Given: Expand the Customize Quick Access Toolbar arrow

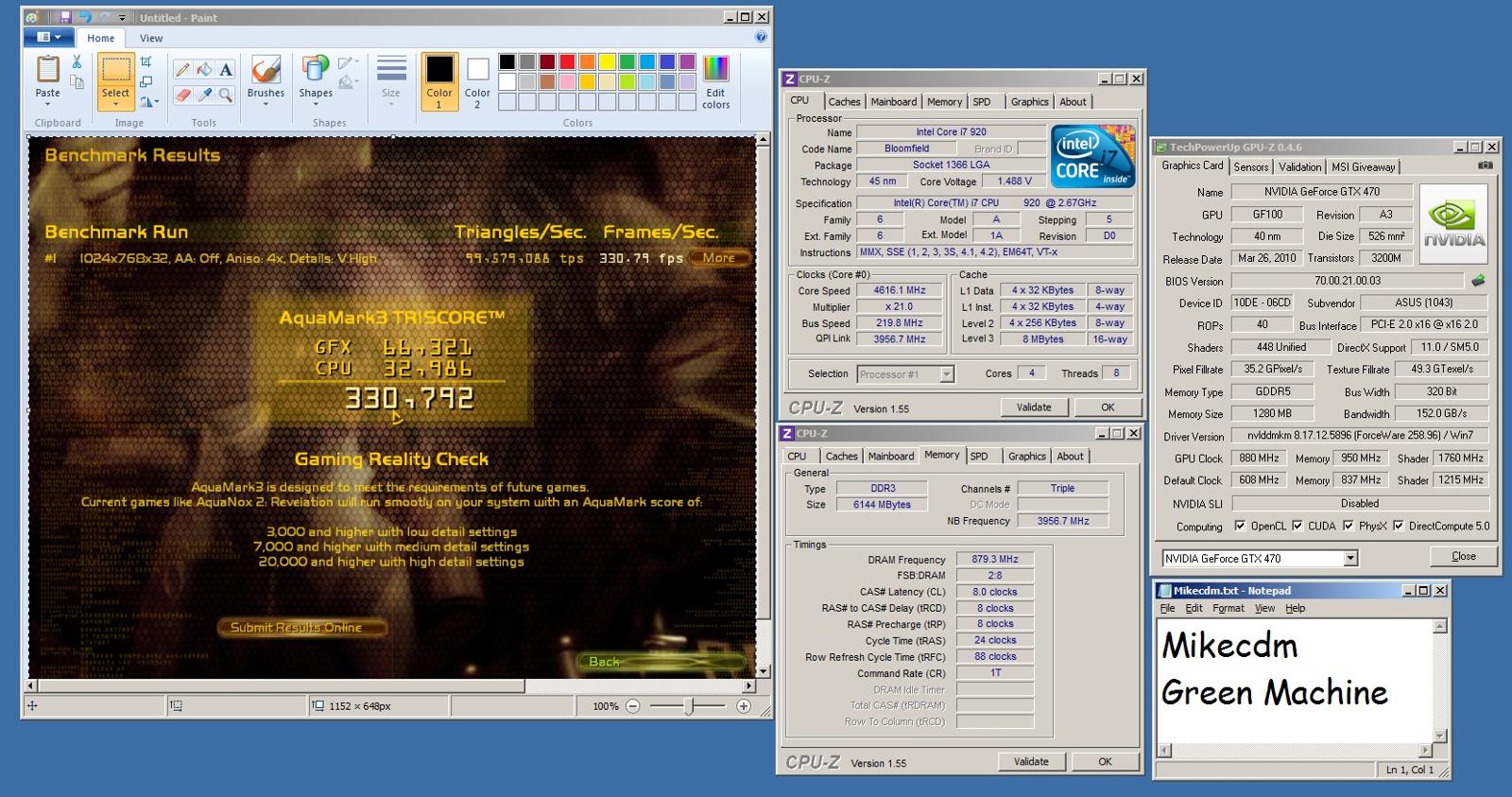Looking at the screenshot, I should 122,17.
